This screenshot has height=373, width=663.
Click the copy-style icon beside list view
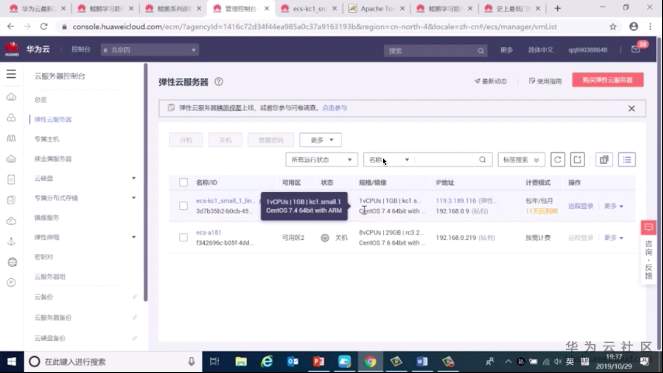click(x=604, y=159)
